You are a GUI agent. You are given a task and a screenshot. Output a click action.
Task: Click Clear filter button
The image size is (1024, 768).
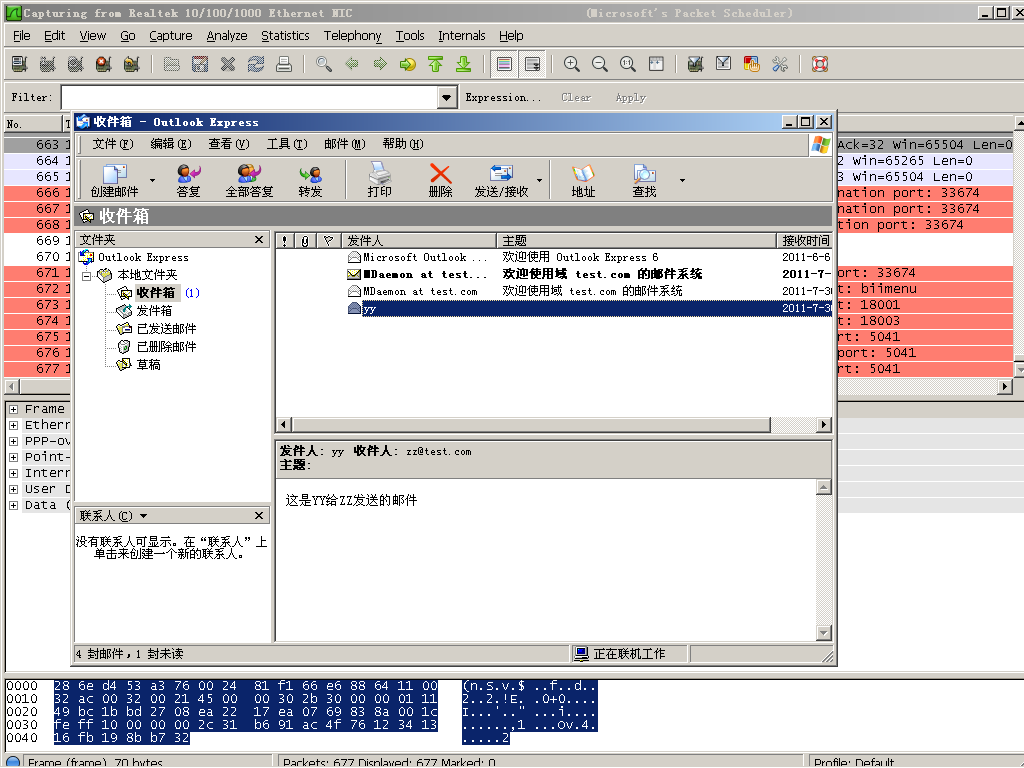click(576, 97)
